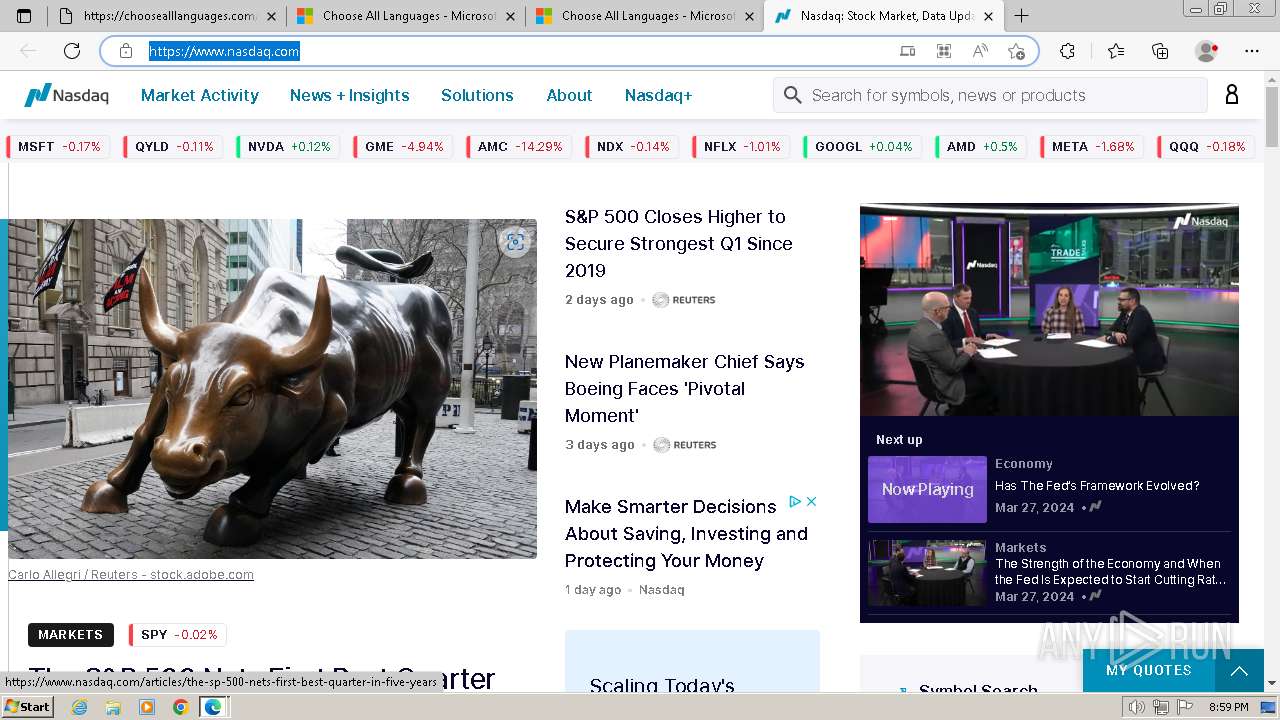Screen dimensions: 1280x720
Task: Click the volume icon in the system tray
Action: (x=1137, y=707)
